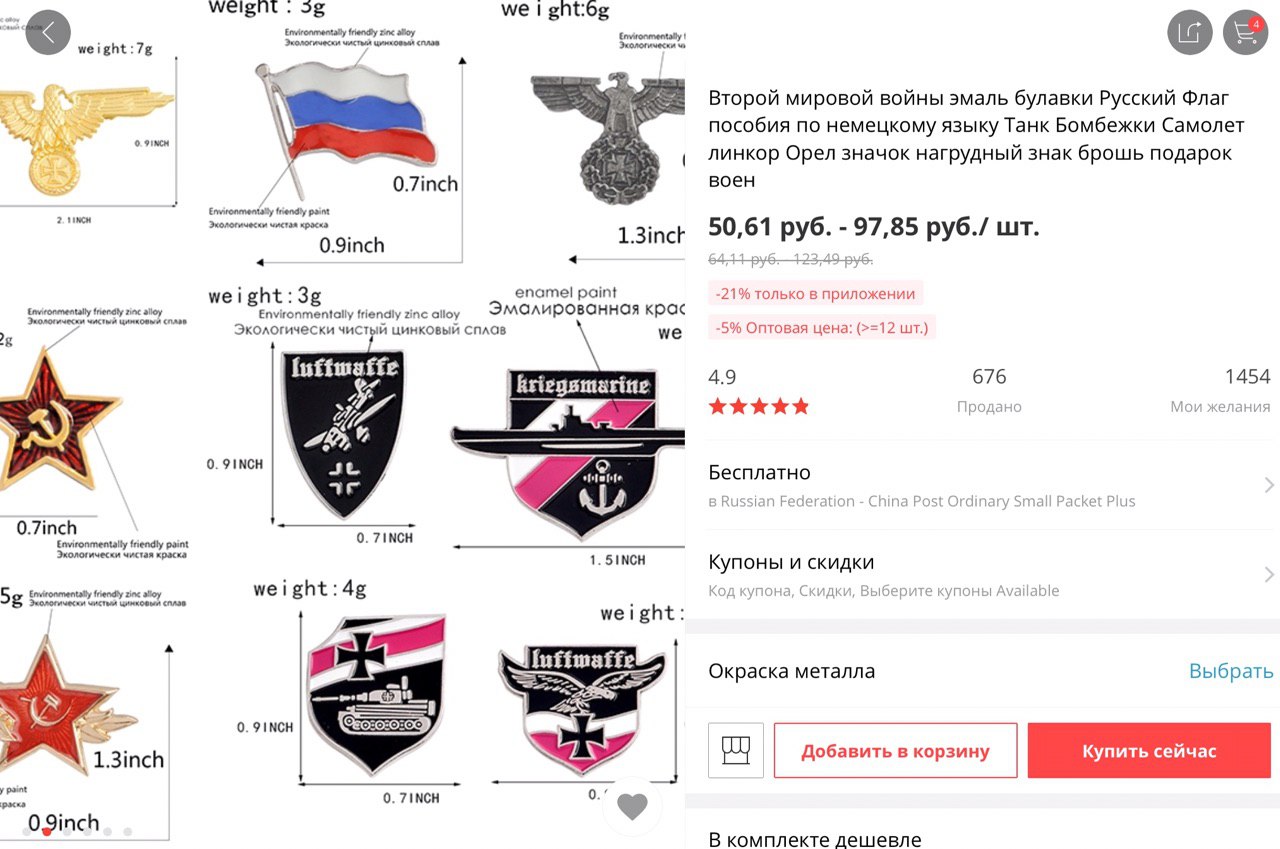Add product to wishlist with heart icon
Viewport: 1280px width, 849px height.
tap(632, 806)
